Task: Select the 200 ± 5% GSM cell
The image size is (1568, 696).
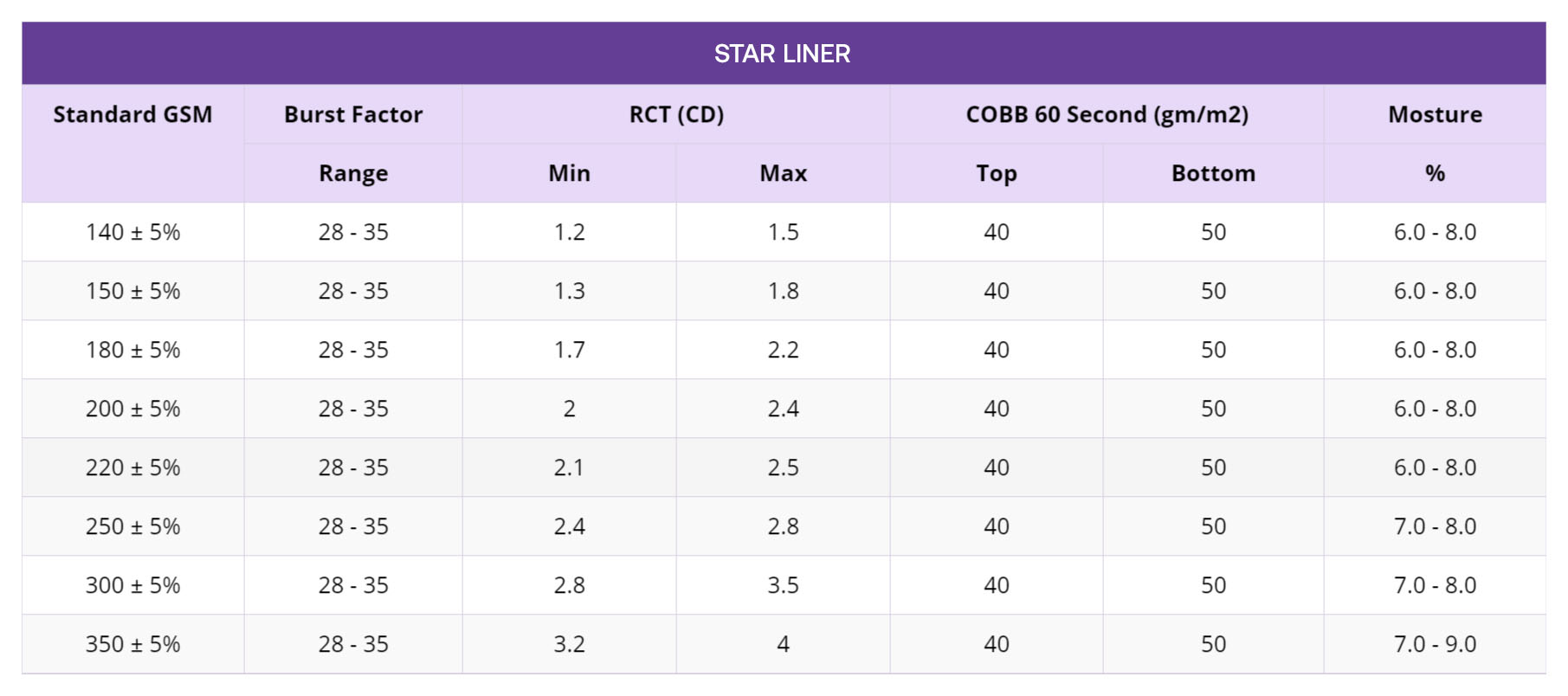Action: pos(132,409)
